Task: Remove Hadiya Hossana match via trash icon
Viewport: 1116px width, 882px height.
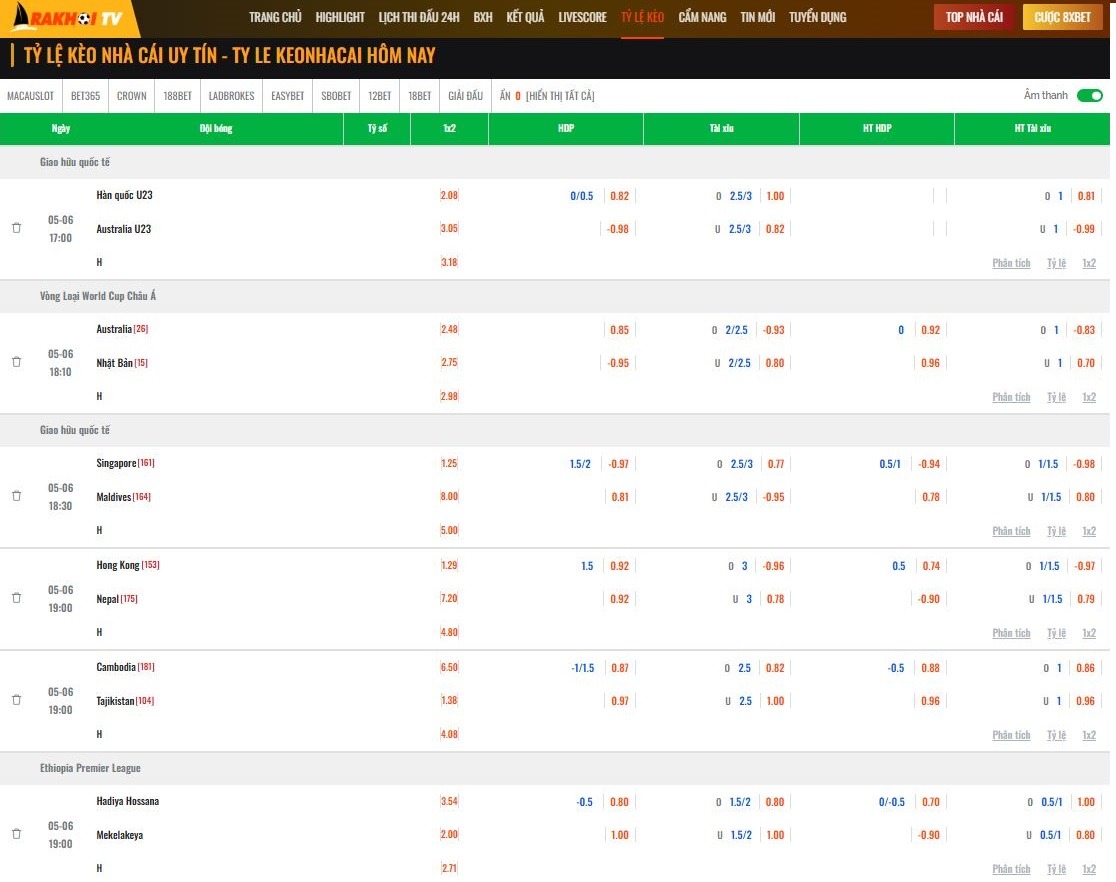Action: tap(16, 834)
